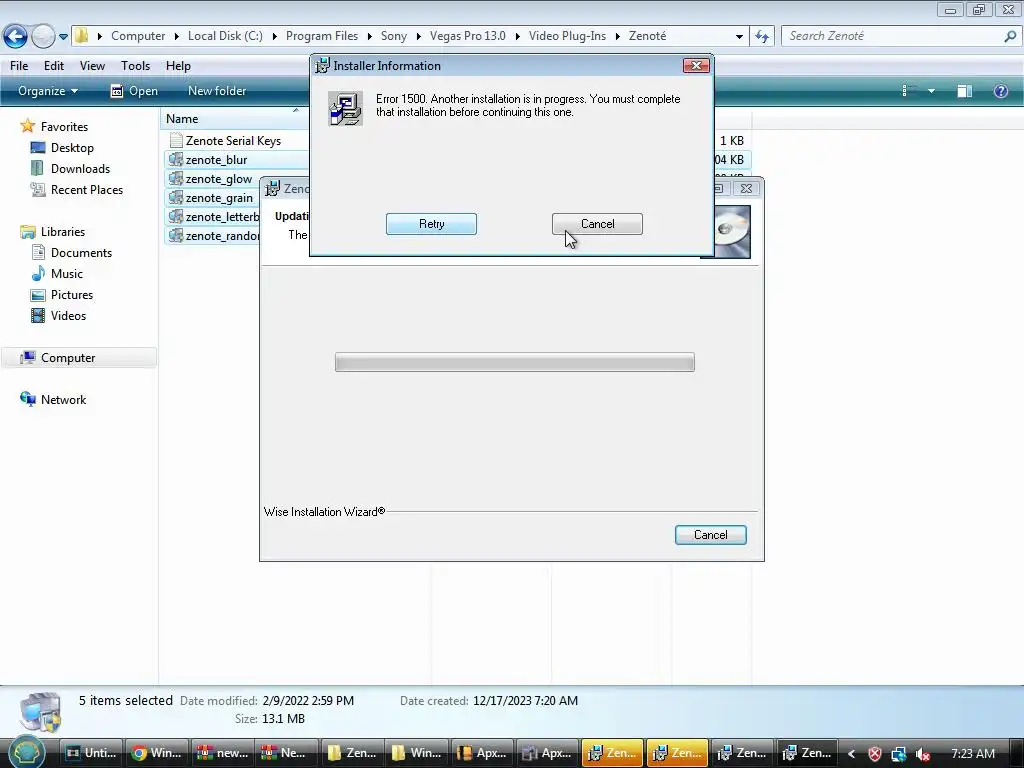Switch to the Unti... taskbar window
Image resolution: width=1024 pixels, height=768 pixels.
[91, 753]
